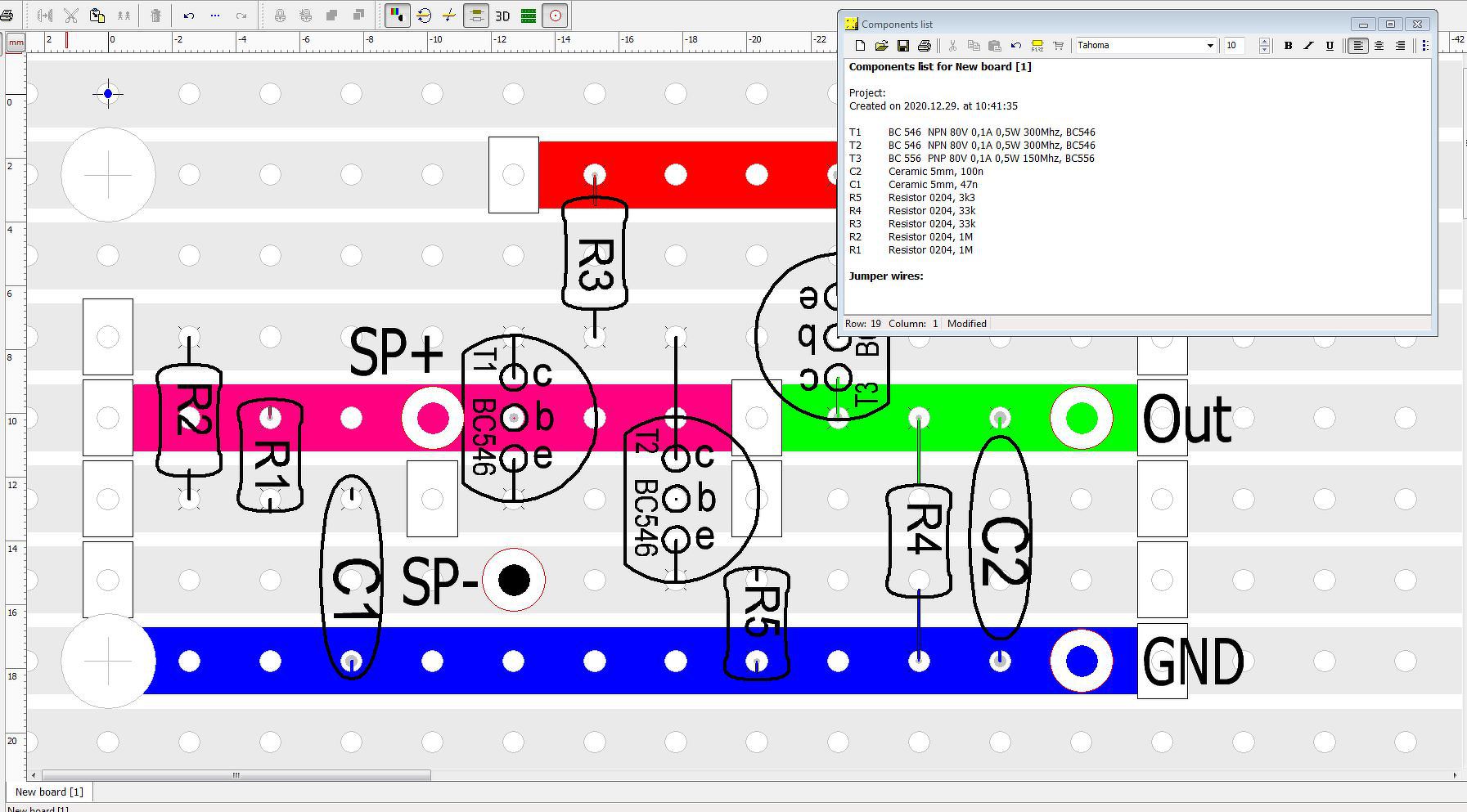Align text right in Components list
The width and height of the screenshot is (1467, 812).
click(x=1401, y=46)
